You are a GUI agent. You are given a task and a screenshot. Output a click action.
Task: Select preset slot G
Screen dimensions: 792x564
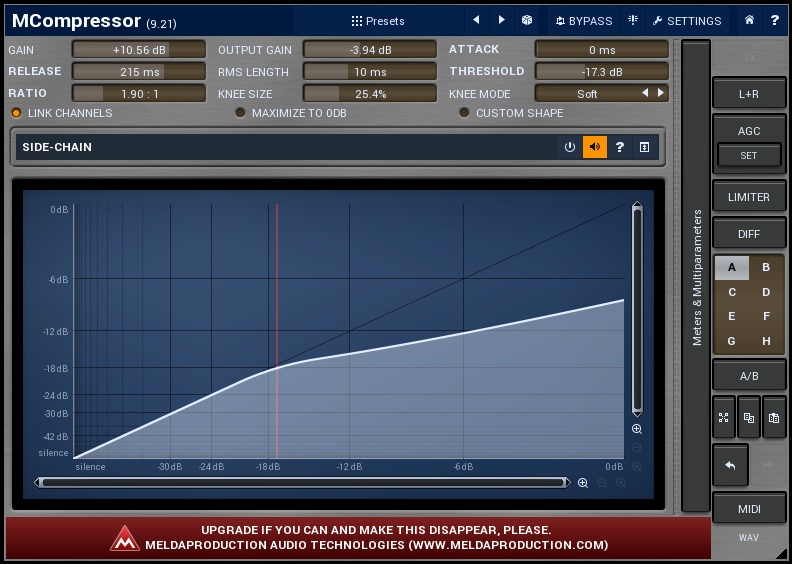(731, 341)
